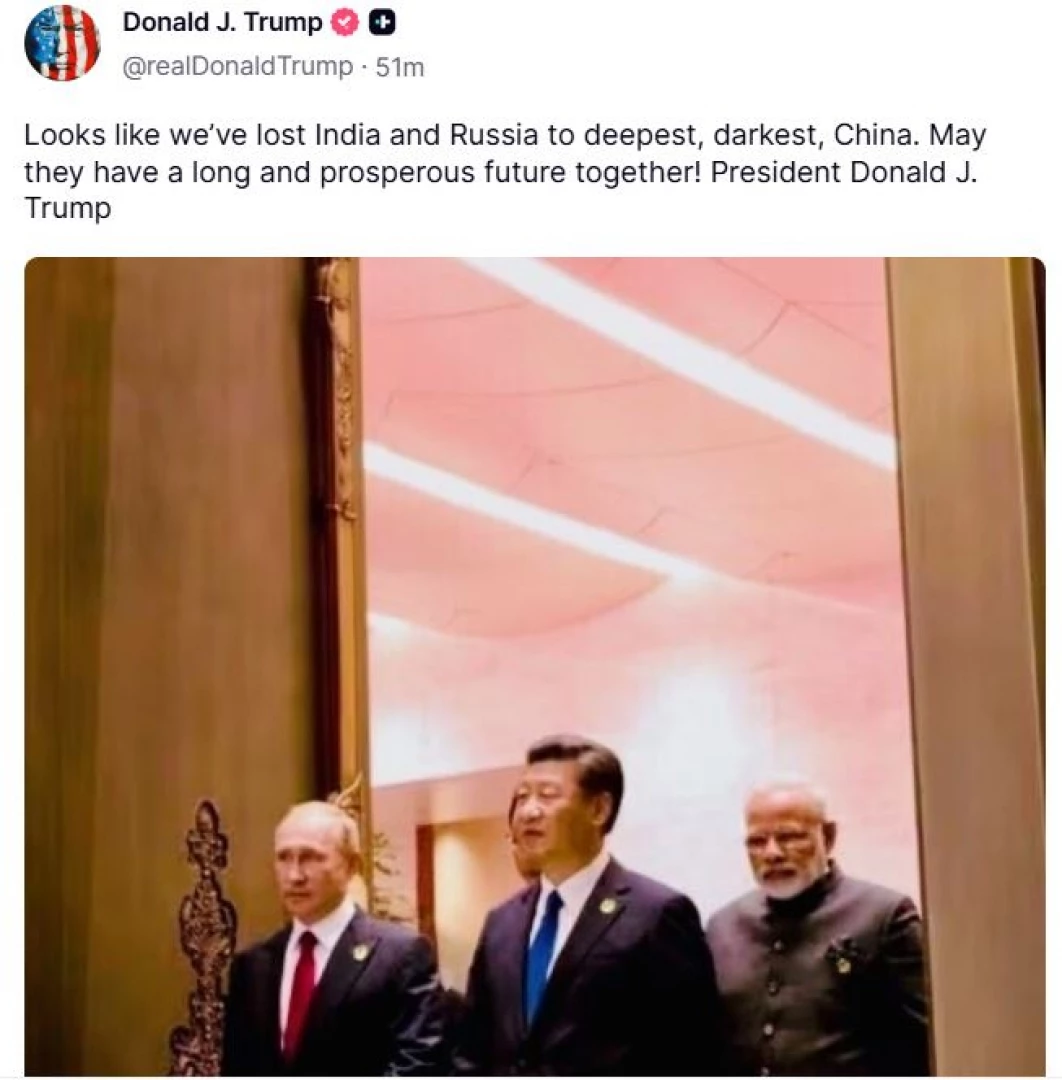The width and height of the screenshot is (1062, 1080).
Task: Click the ornate gold door frame in photo
Action: (339, 523)
